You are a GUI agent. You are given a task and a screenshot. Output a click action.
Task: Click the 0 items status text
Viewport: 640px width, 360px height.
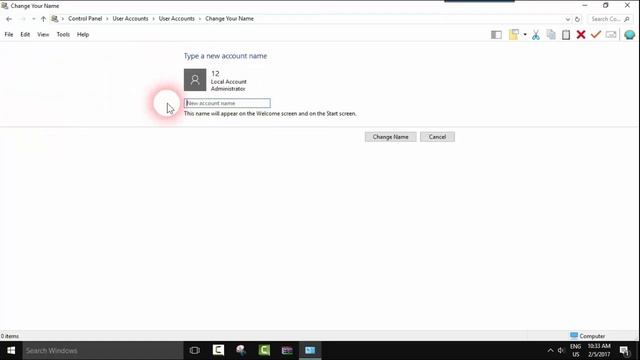click(10, 336)
